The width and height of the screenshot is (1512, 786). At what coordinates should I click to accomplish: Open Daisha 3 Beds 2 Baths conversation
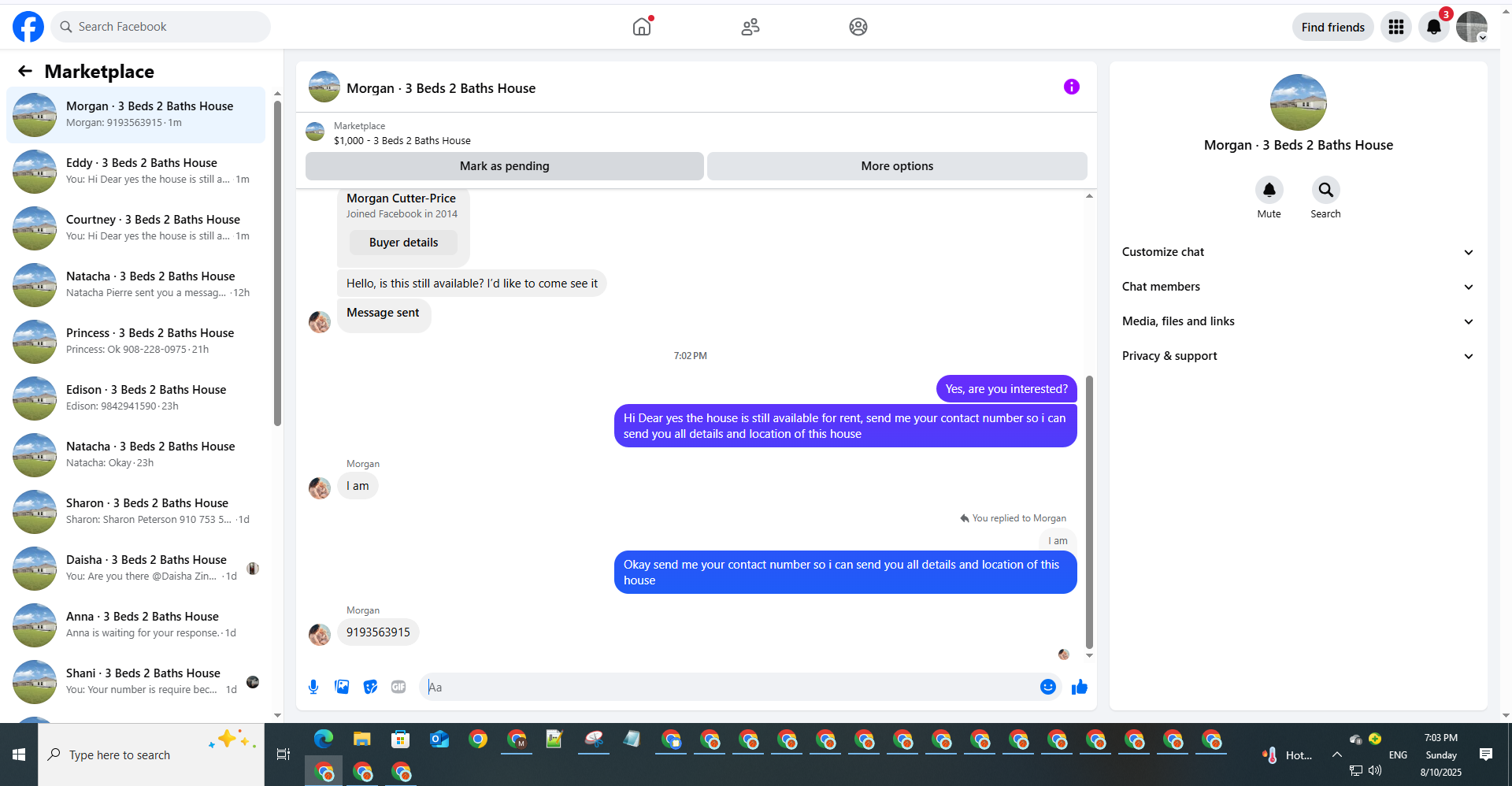(136, 568)
